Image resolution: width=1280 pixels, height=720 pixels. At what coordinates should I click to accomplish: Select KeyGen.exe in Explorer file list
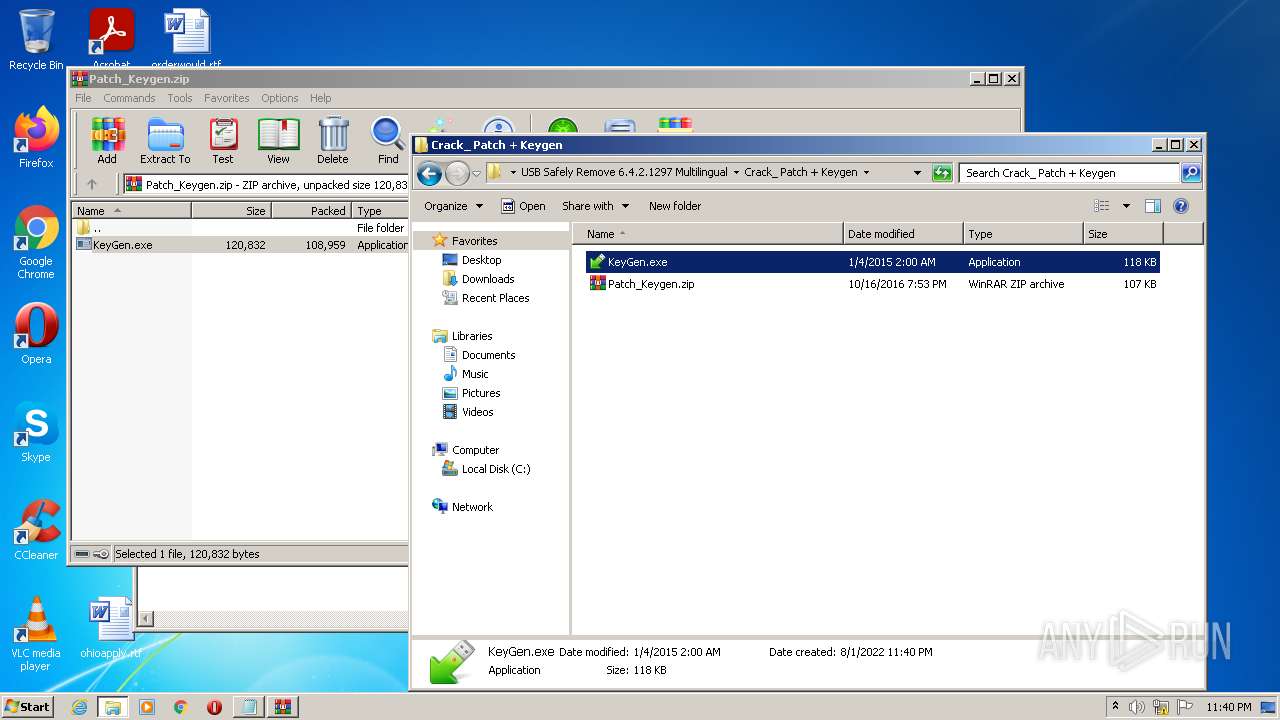click(x=872, y=262)
